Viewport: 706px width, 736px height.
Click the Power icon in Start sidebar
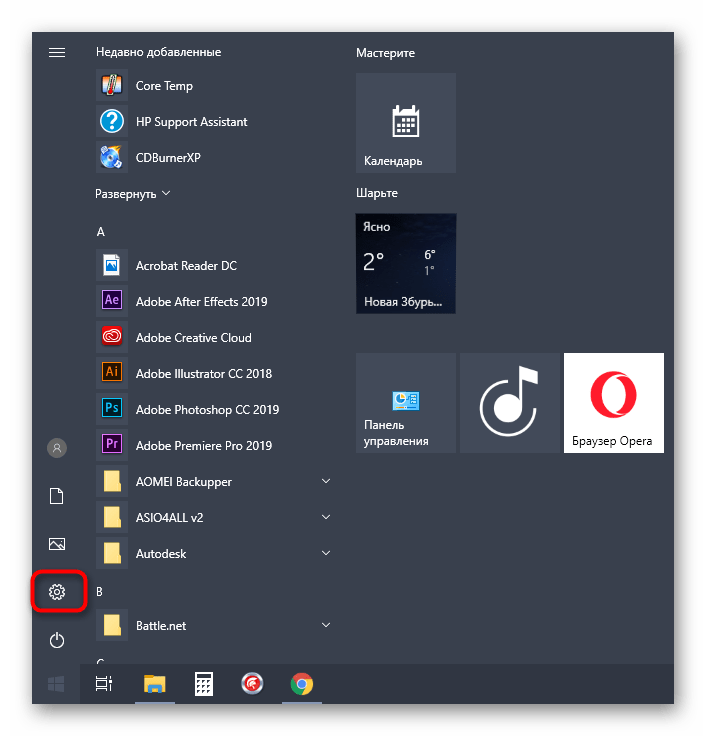(x=57, y=640)
